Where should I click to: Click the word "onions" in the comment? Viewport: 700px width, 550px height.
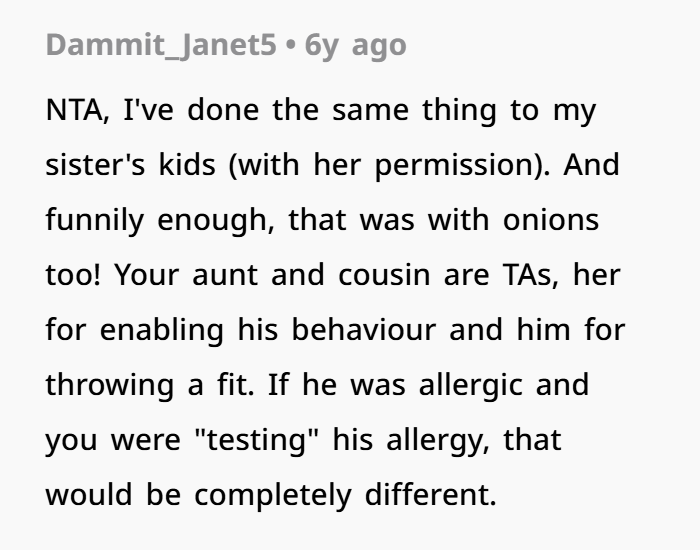(x=549, y=220)
